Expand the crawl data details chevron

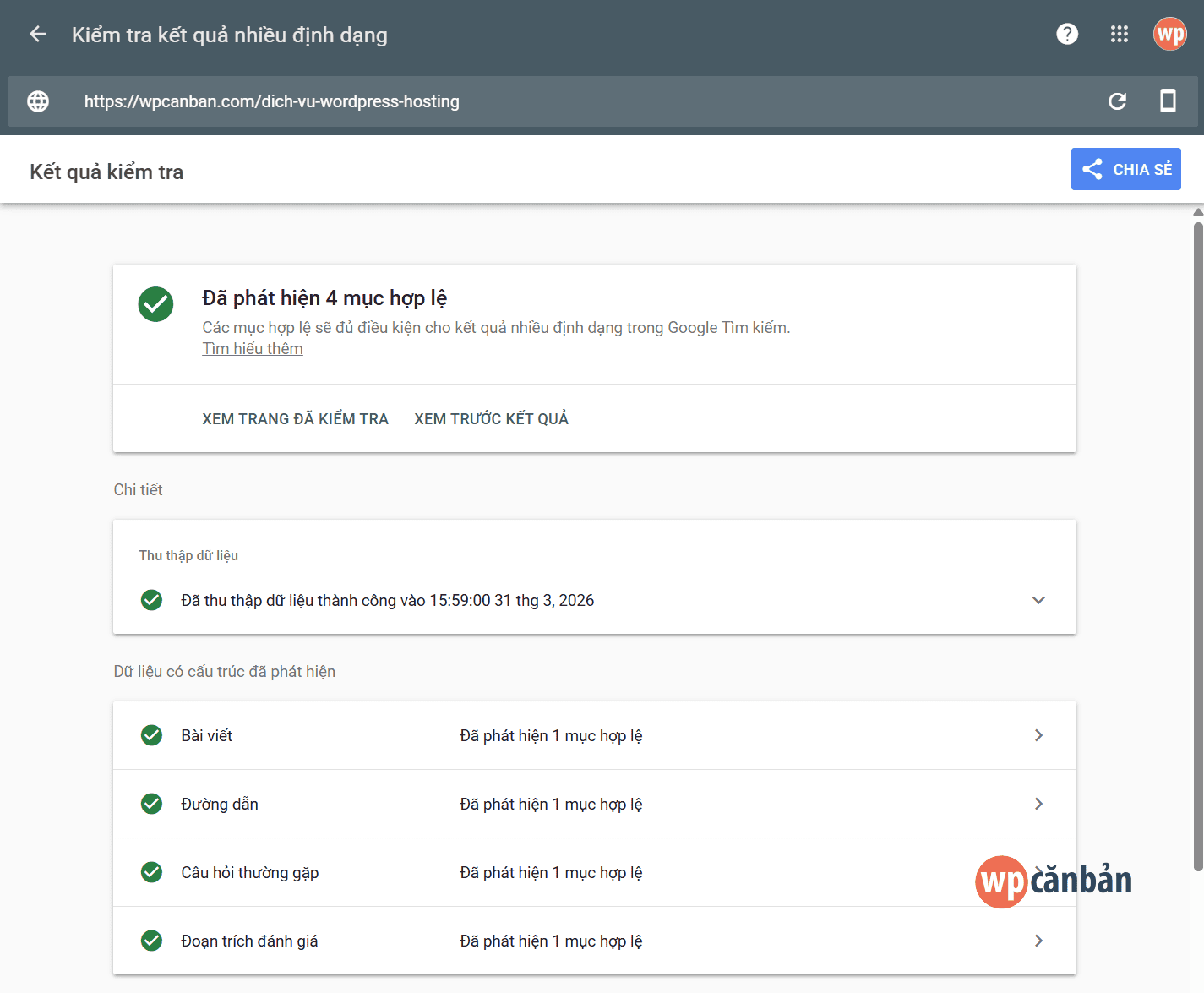click(x=1038, y=600)
